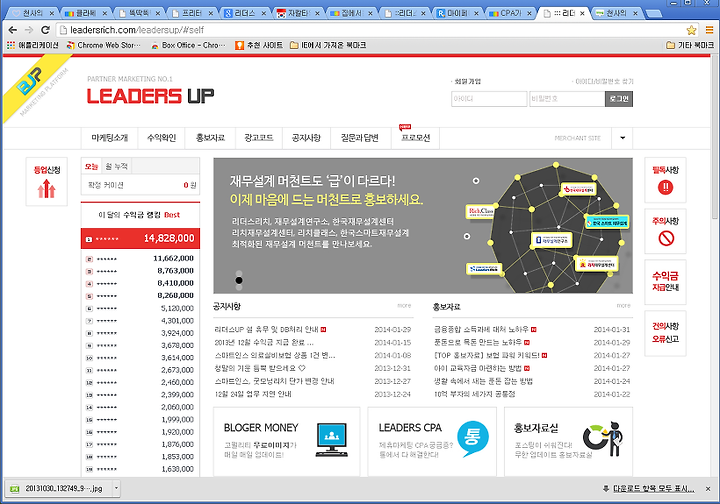Click the address bar URL
Image resolution: width=720 pixels, height=504 pixels.
(137, 30)
